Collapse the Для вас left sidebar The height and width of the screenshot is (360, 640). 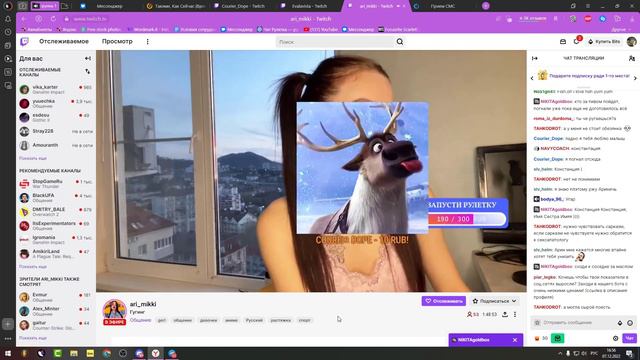tap(88, 58)
